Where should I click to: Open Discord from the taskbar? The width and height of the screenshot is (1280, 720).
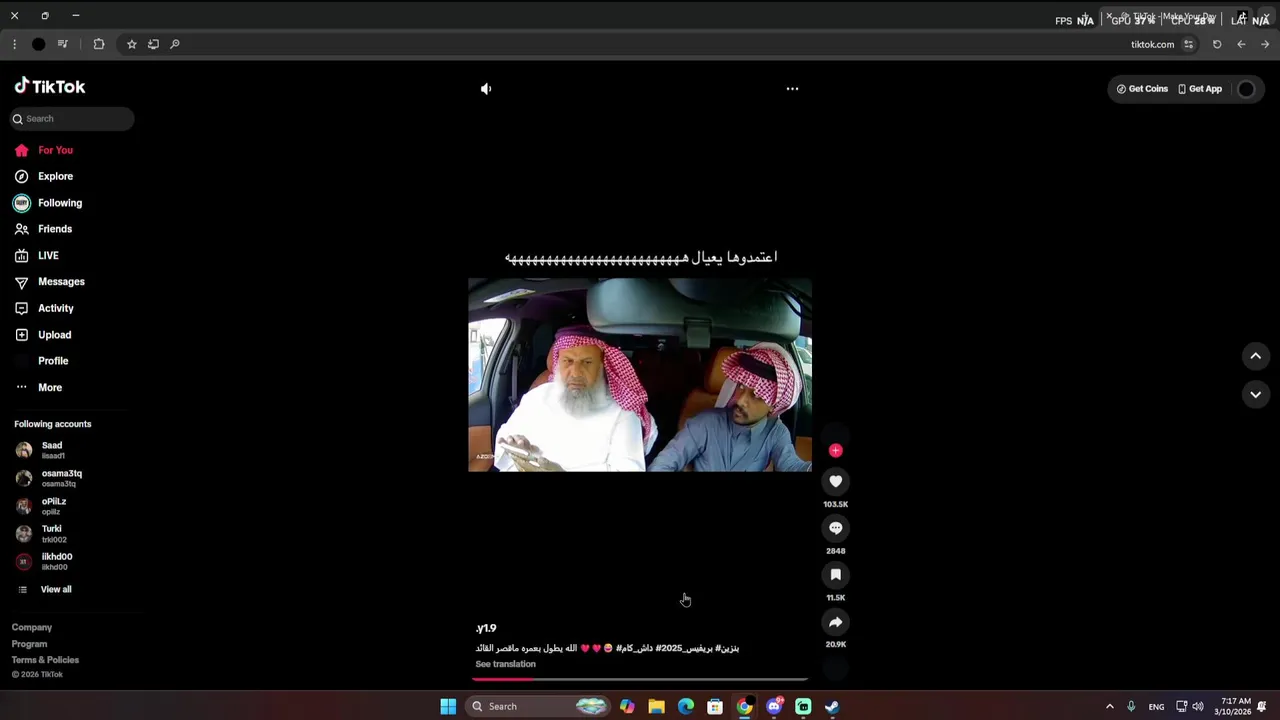pos(774,706)
